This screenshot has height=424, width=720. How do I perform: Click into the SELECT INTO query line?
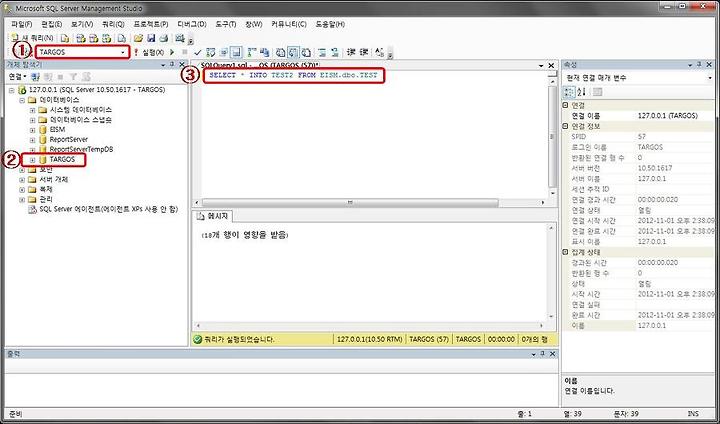click(293, 75)
